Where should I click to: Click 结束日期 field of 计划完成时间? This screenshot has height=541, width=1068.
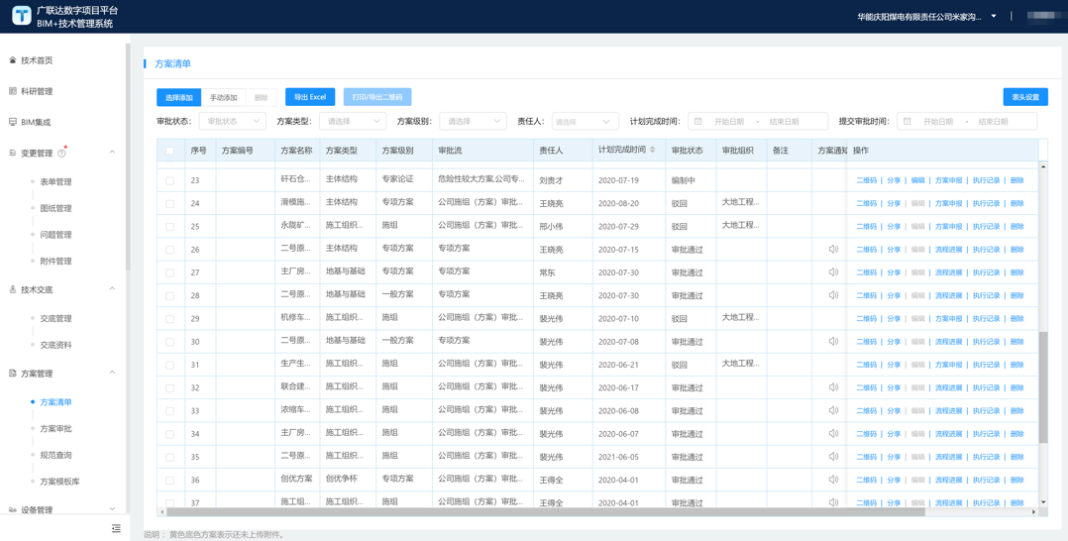pos(783,121)
